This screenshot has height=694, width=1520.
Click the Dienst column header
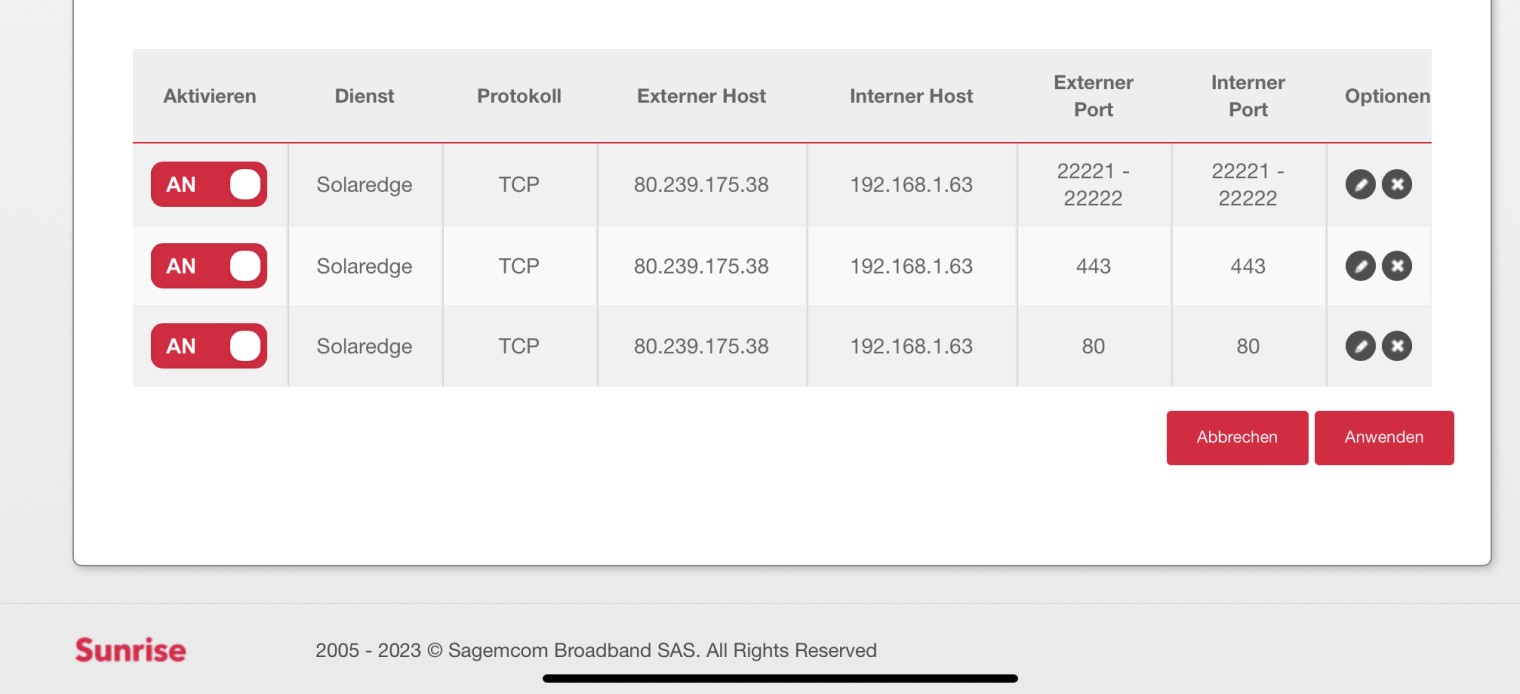pos(364,96)
